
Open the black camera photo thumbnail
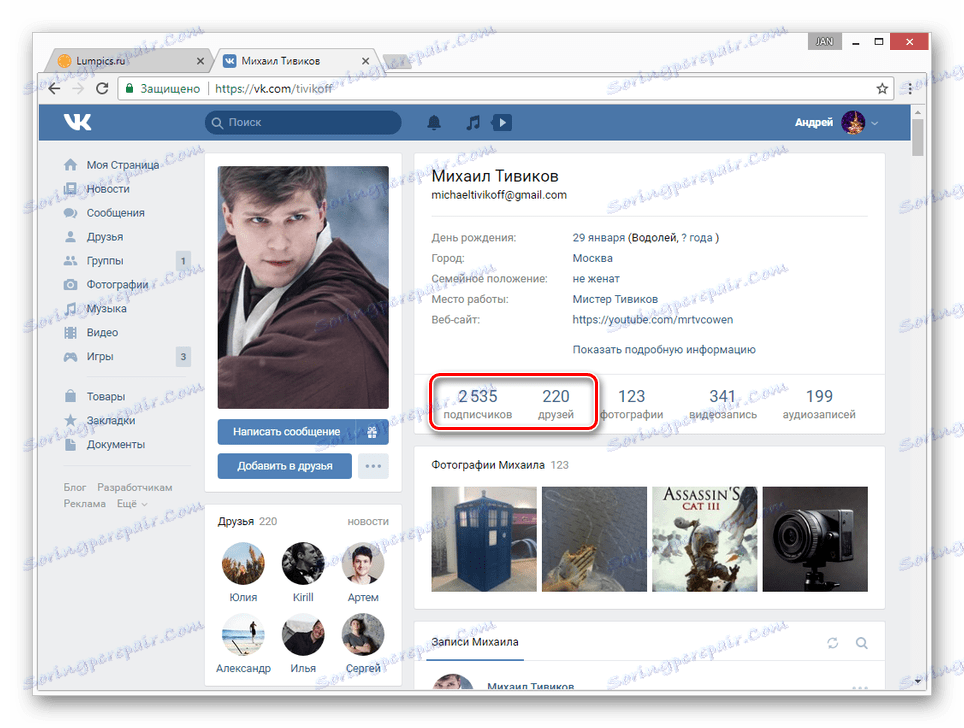click(815, 539)
